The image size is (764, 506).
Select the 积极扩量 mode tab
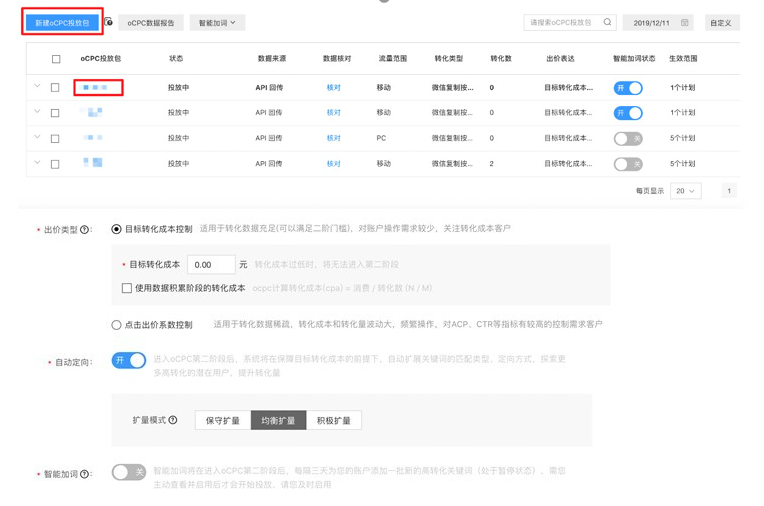333,421
